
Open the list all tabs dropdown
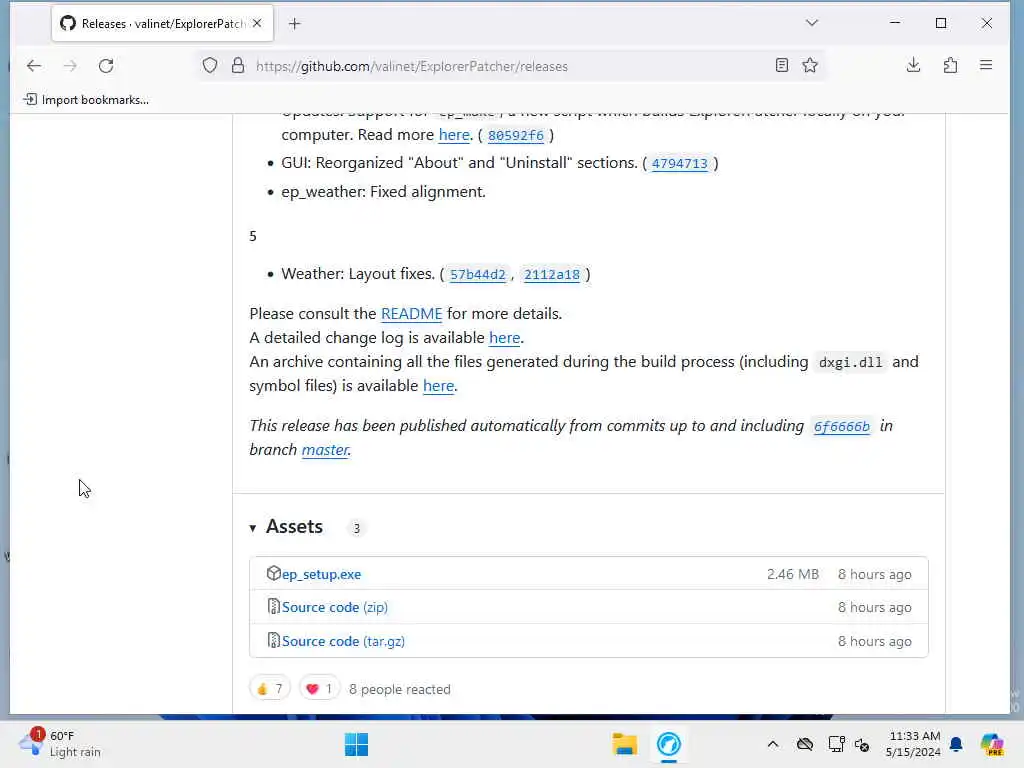coord(812,23)
